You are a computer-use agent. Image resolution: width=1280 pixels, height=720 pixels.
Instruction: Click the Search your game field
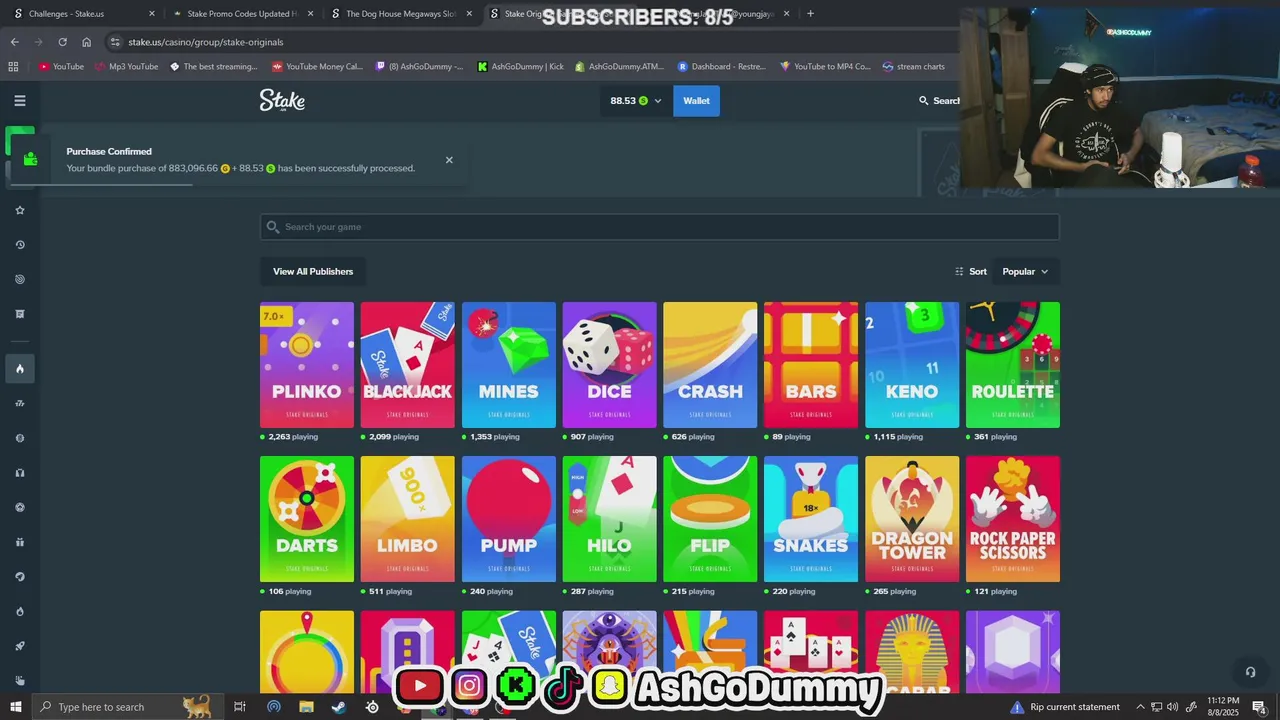point(660,227)
